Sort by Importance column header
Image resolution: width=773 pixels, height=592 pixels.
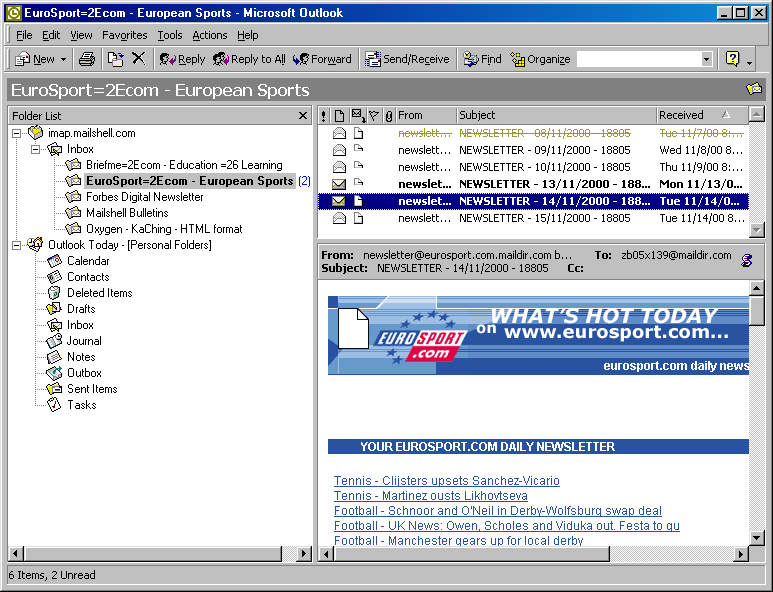tap(323, 116)
